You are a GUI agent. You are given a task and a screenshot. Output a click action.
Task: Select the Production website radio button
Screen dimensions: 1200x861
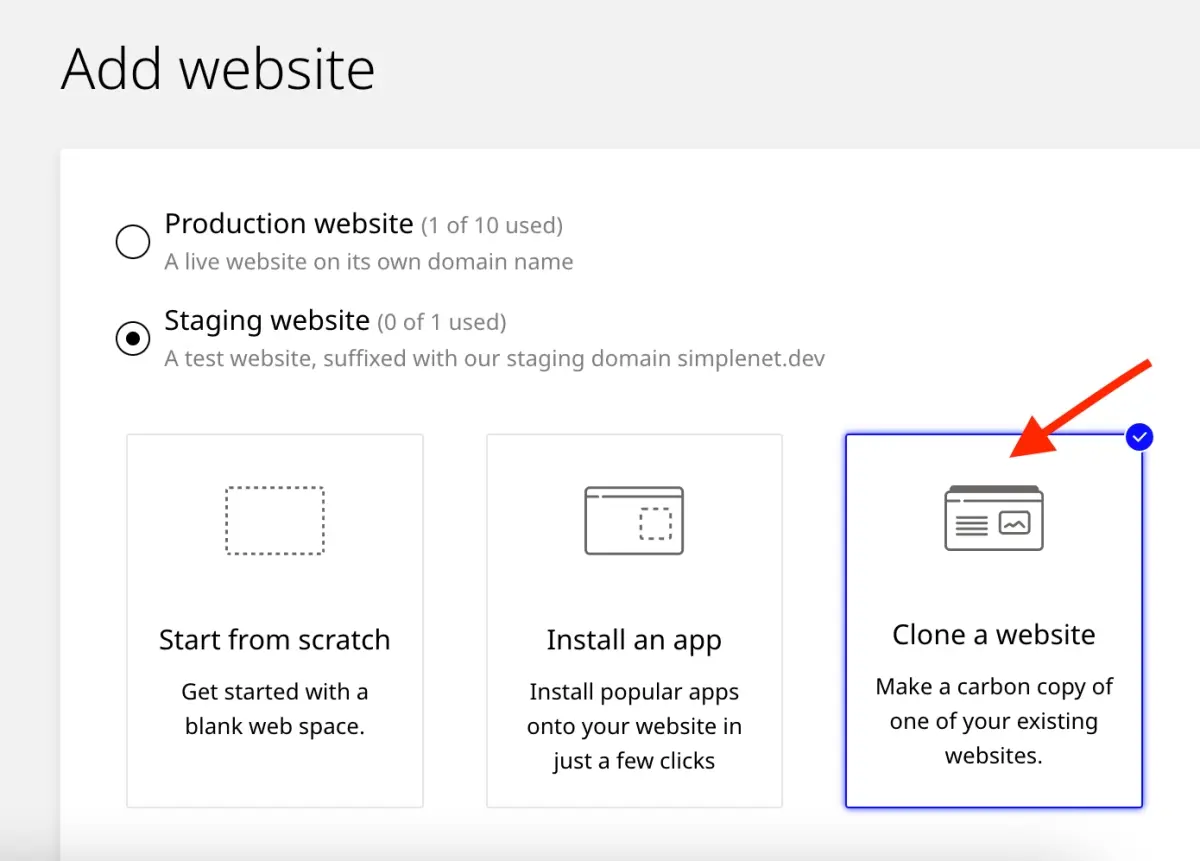[x=133, y=241]
